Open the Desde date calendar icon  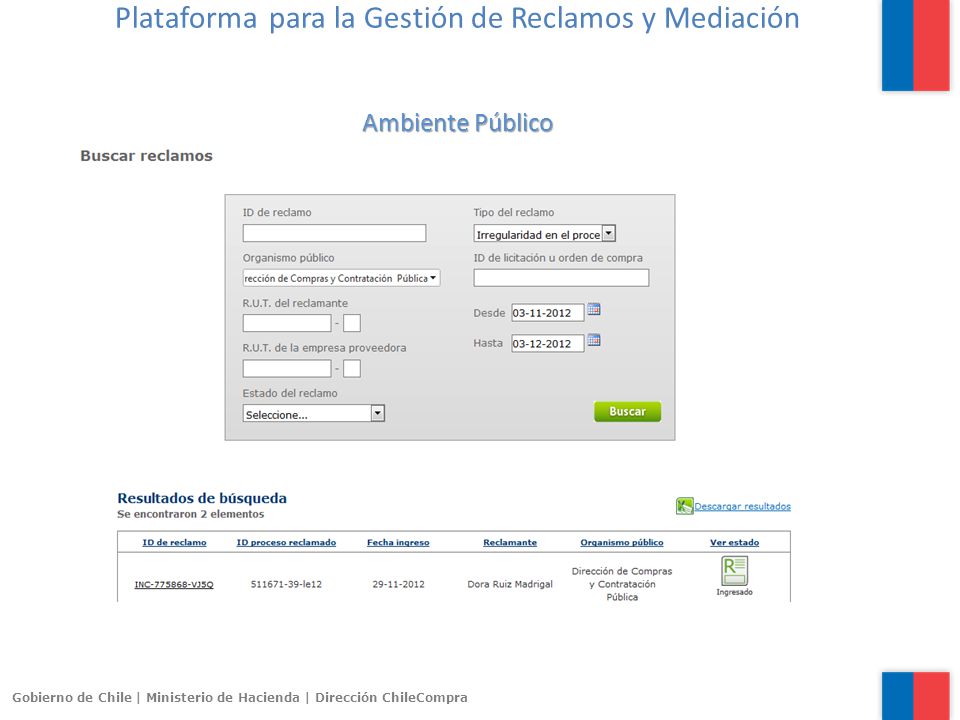tap(593, 310)
